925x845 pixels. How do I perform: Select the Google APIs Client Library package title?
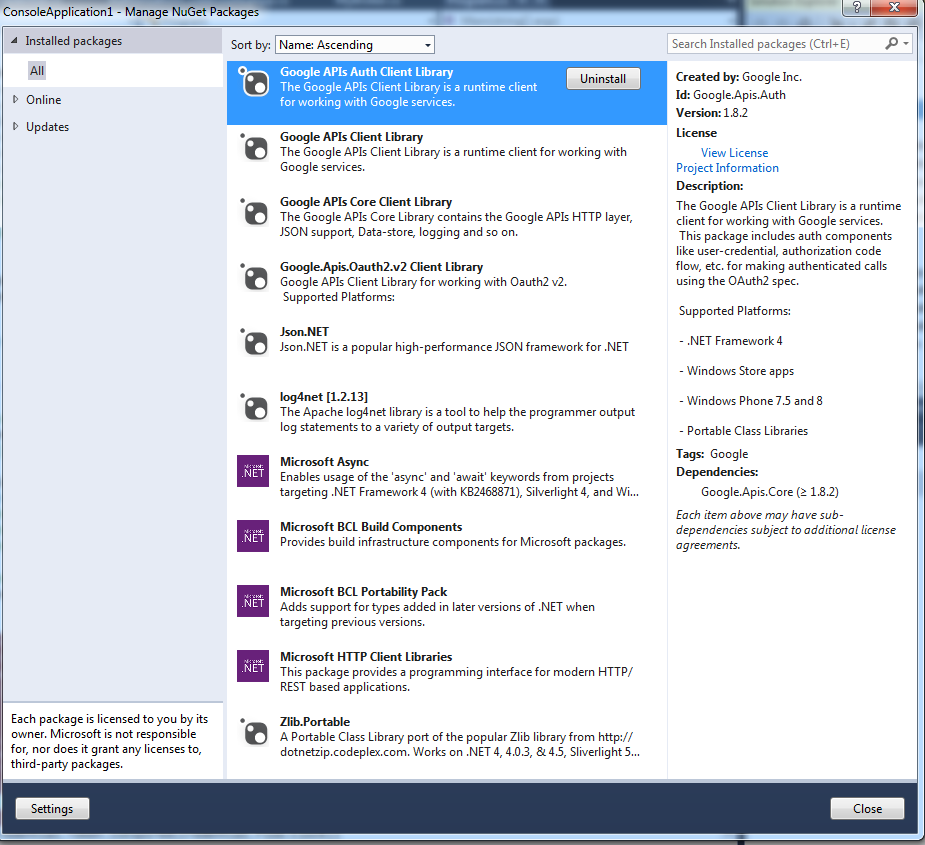click(352, 137)
